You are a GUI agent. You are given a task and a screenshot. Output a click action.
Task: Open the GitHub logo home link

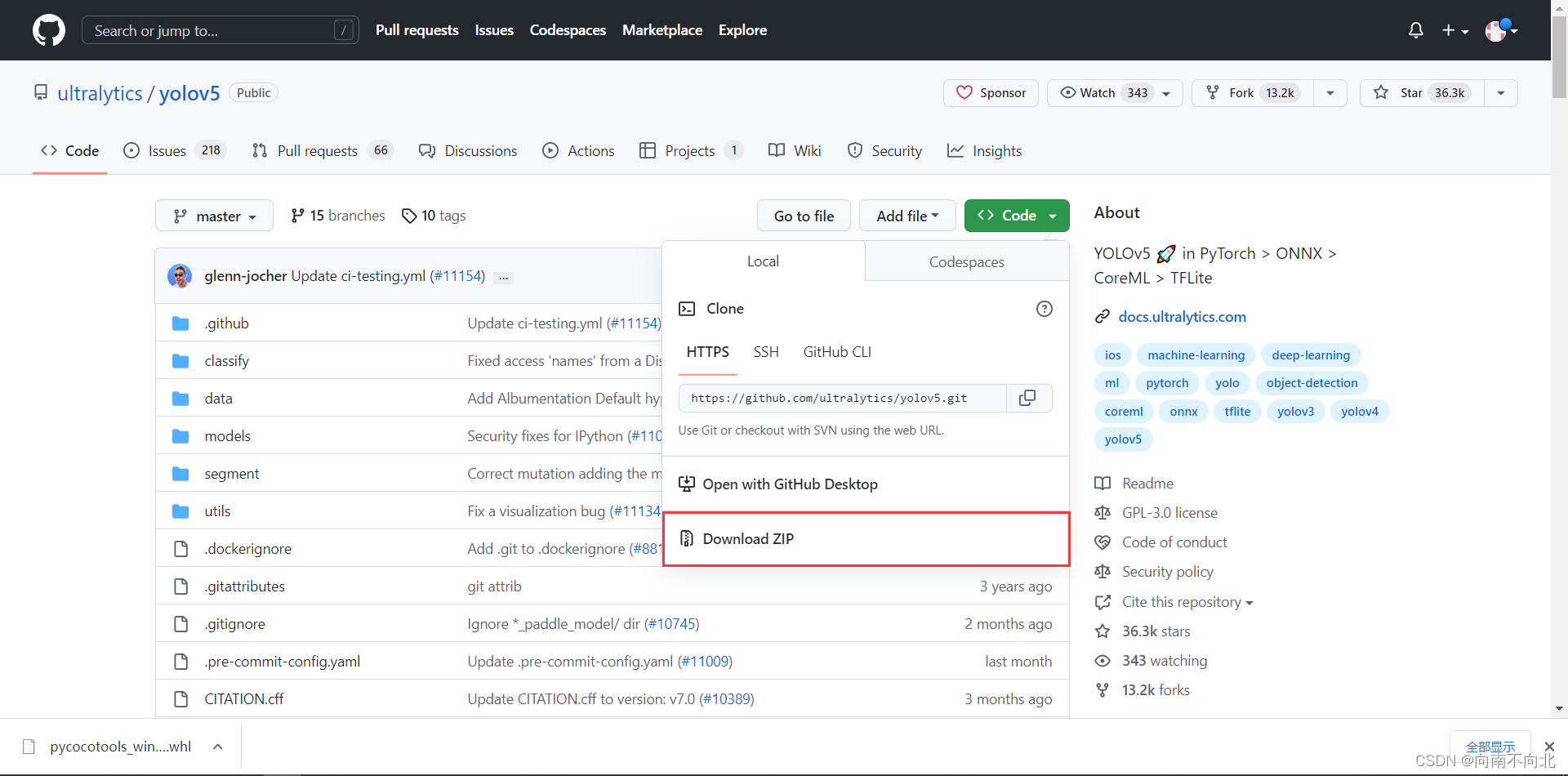click(49, 30)
